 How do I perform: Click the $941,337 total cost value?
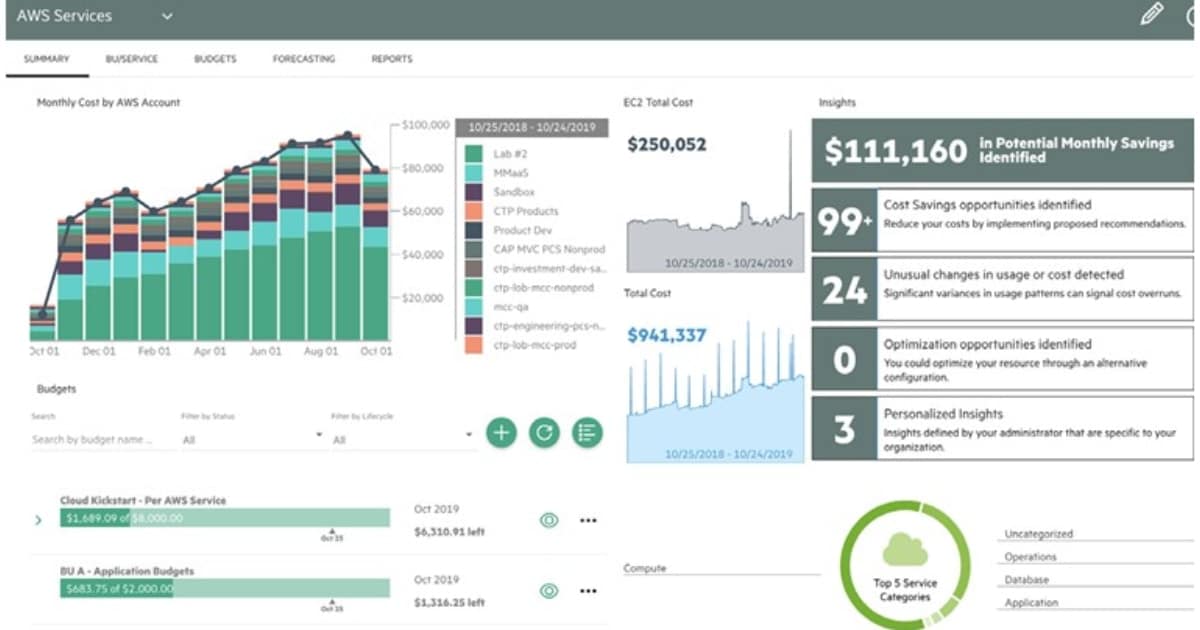[x=667, y=335]
